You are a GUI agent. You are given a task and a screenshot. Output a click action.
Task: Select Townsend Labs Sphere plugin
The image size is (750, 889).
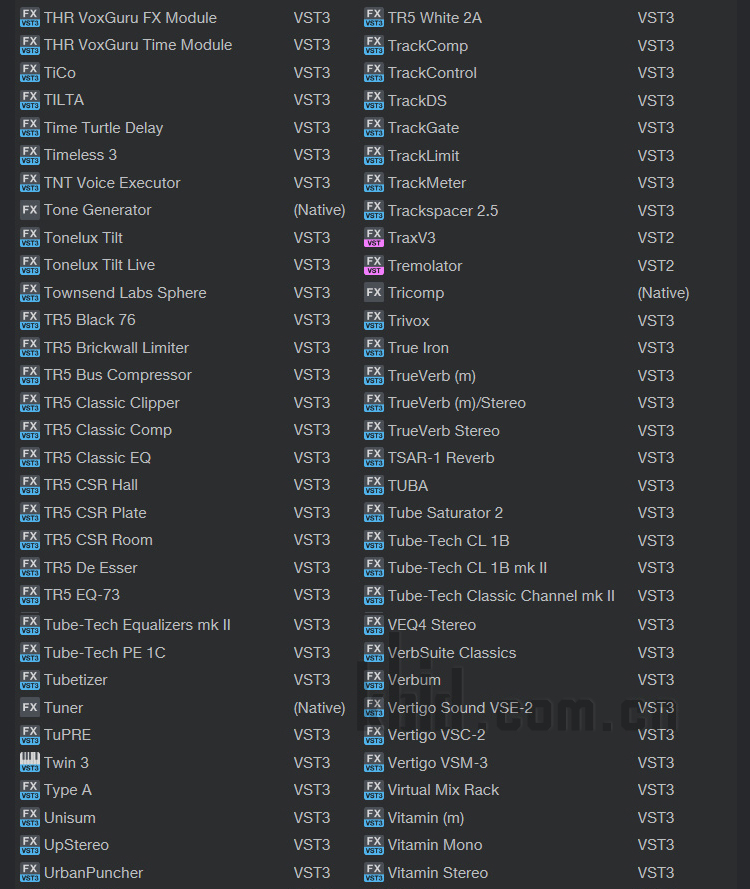(125, 293)
